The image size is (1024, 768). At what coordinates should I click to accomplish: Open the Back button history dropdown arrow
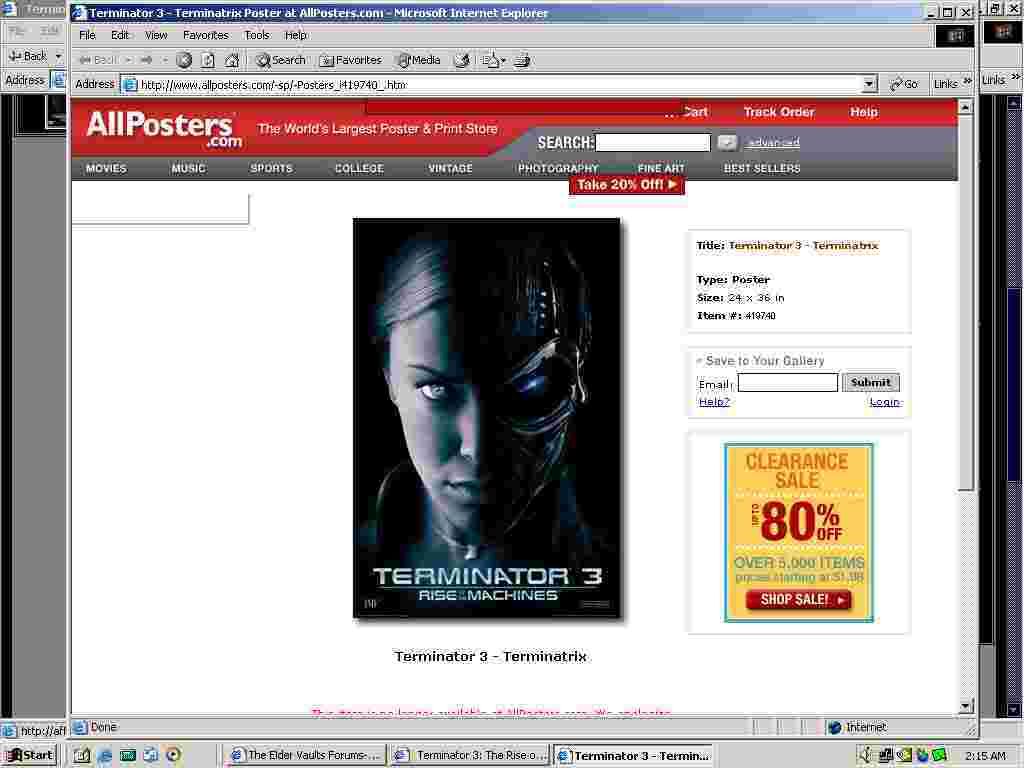(x=128, y=60)
